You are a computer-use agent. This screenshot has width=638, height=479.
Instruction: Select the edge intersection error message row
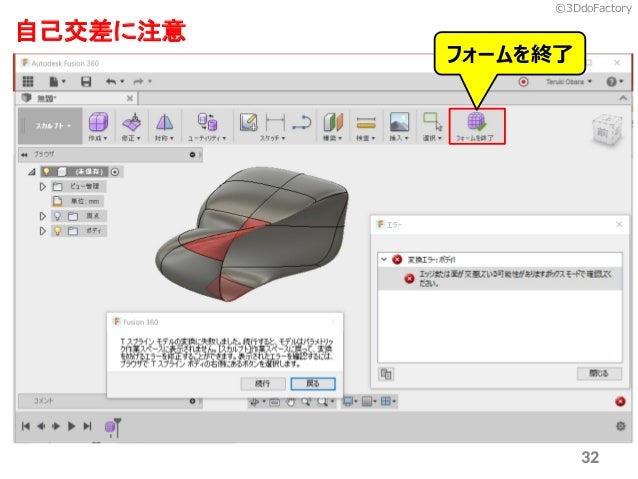tap(500, 278)
